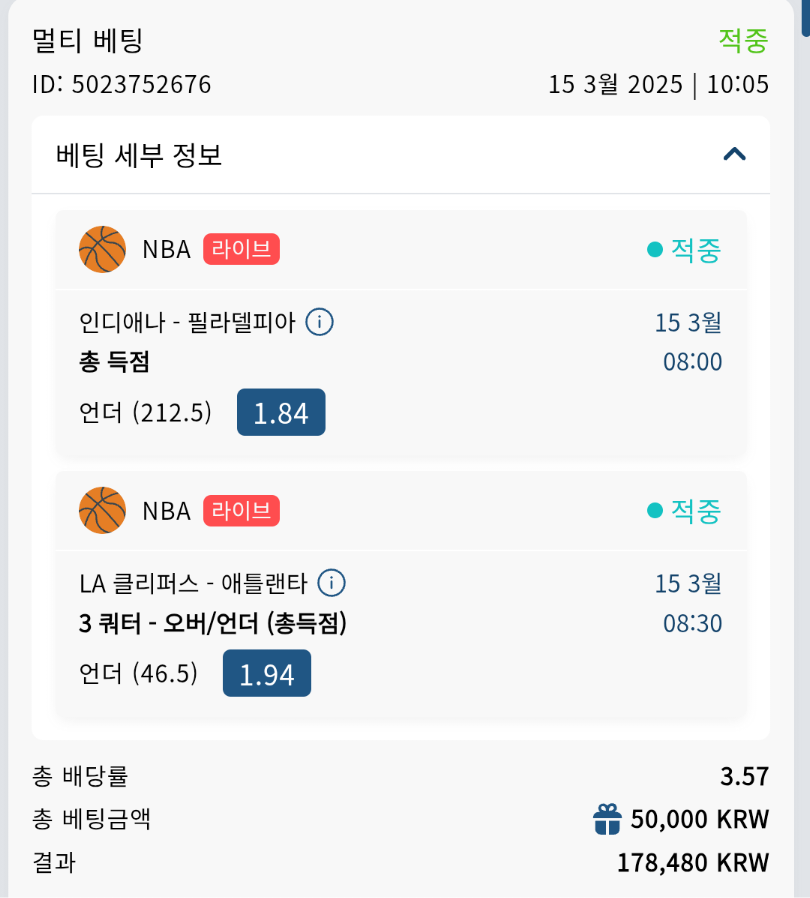Viewport: 810px width, 898px height.
Task: Open the 인디애나 - 필라델피아 match link
Action: click(x=187, y=323)
